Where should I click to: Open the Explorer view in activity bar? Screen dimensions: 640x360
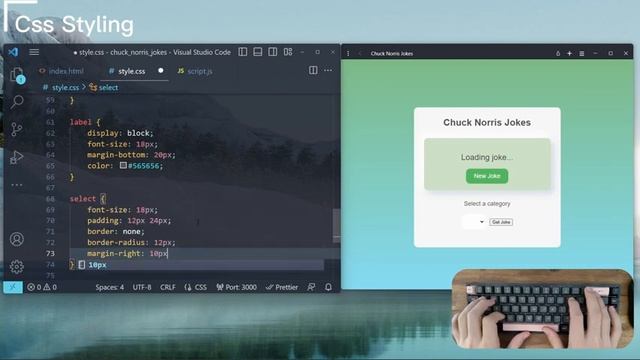tap(17, 75)
